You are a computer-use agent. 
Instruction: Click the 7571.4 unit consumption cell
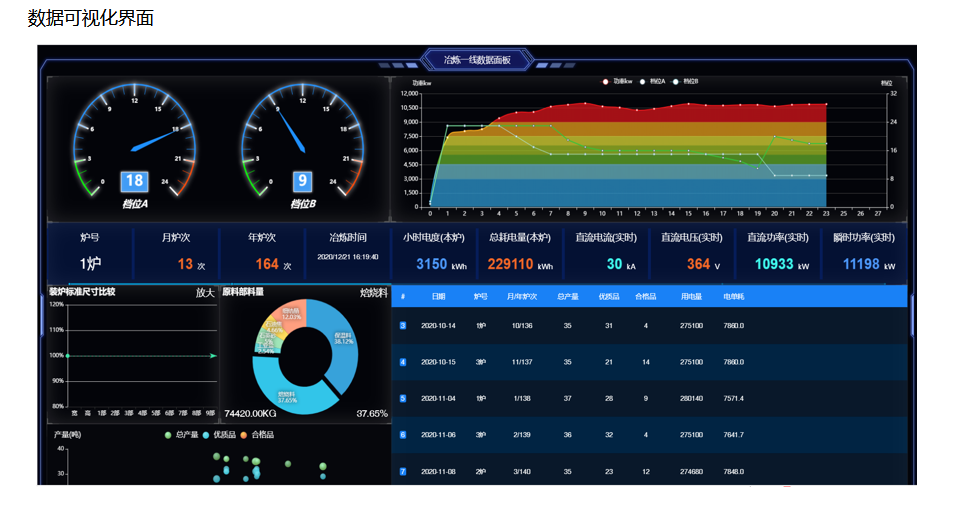(734, 399)
